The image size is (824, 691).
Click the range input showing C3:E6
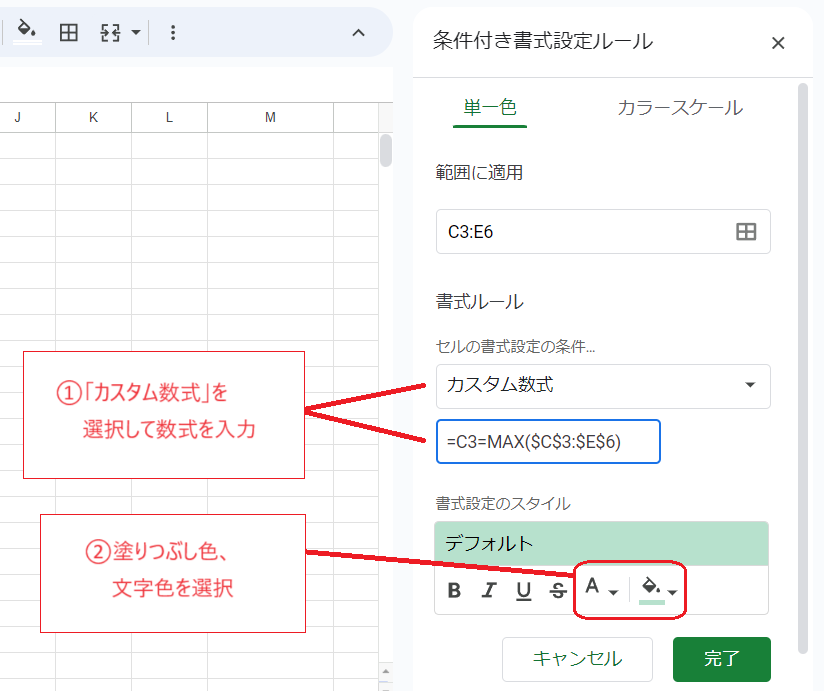[x=603, y=232]
